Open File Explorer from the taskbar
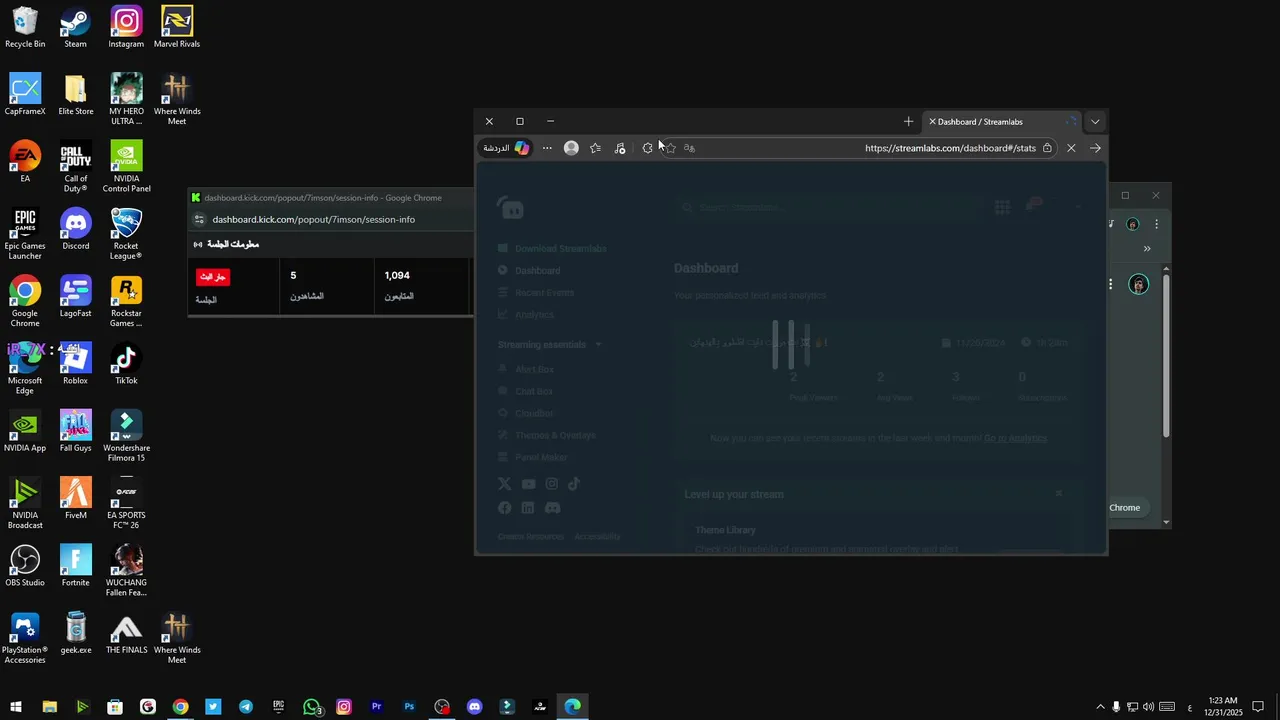 (x=49, y=707)
